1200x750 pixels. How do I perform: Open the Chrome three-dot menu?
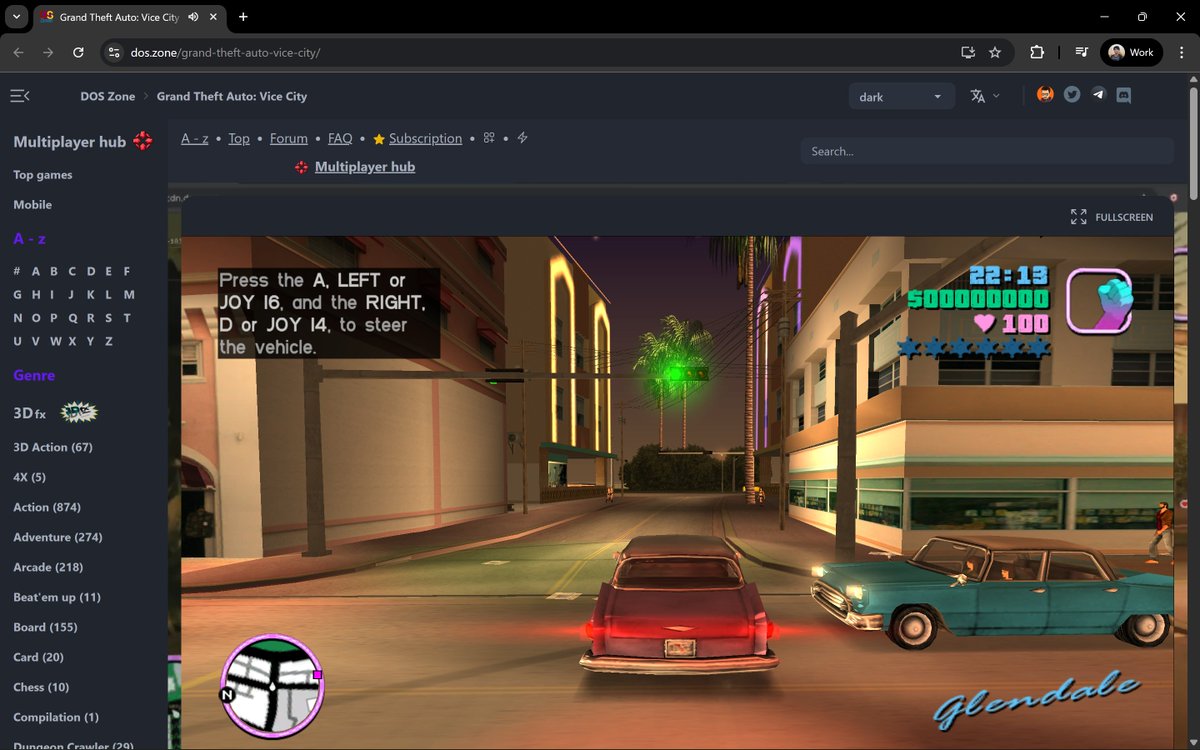tap(1181, 52)
